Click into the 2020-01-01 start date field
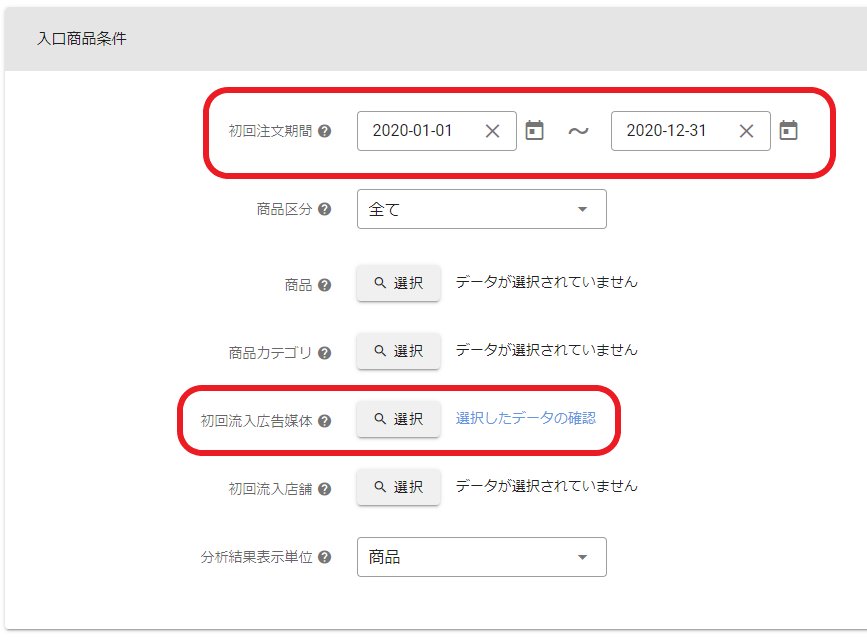 coord(416,131)
